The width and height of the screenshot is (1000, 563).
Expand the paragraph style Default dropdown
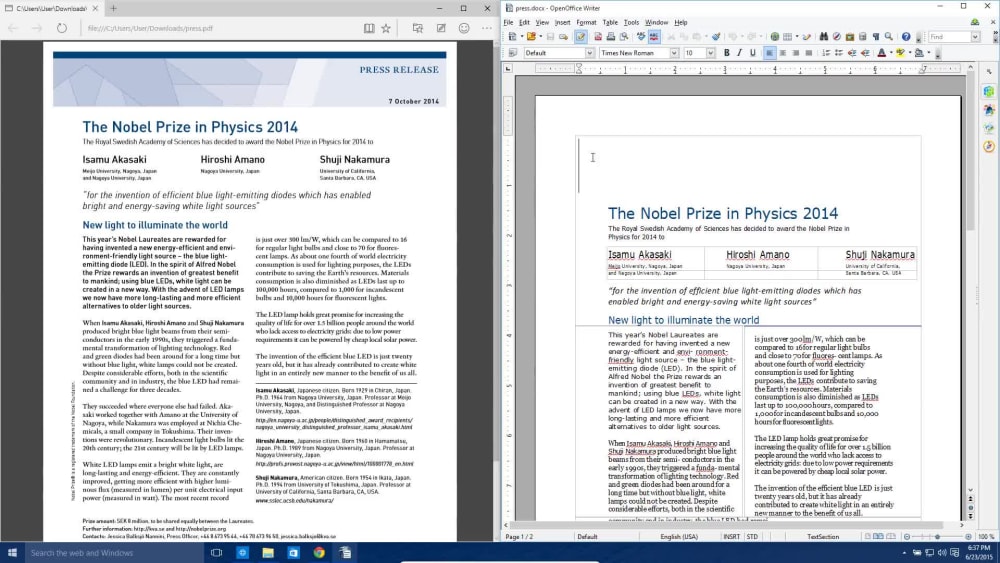pyautogui.click(x=589, y=53)
